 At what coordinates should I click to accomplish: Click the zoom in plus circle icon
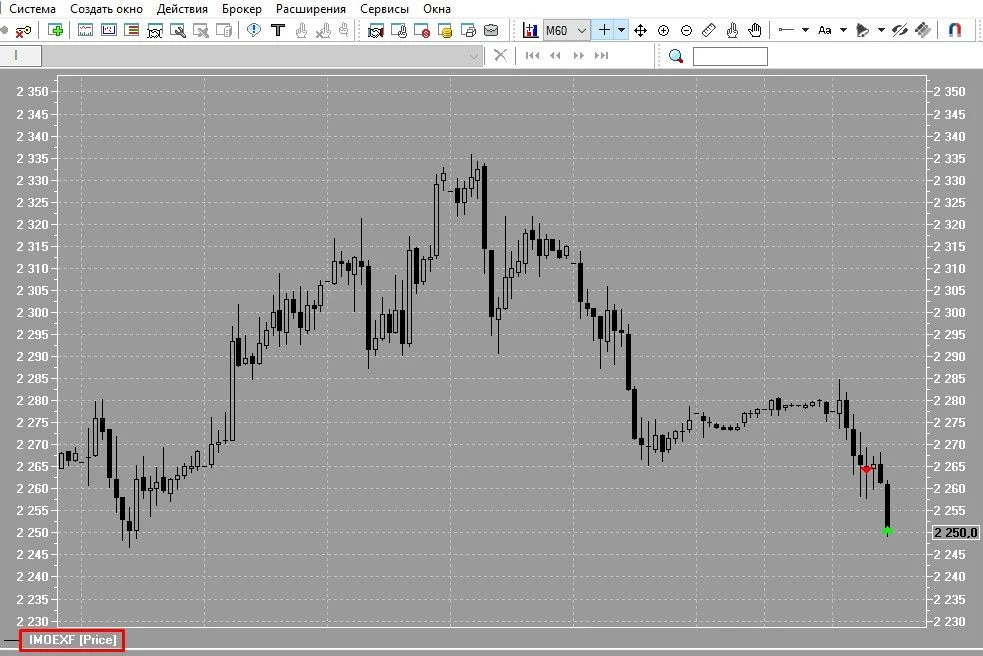click(663, 30)
